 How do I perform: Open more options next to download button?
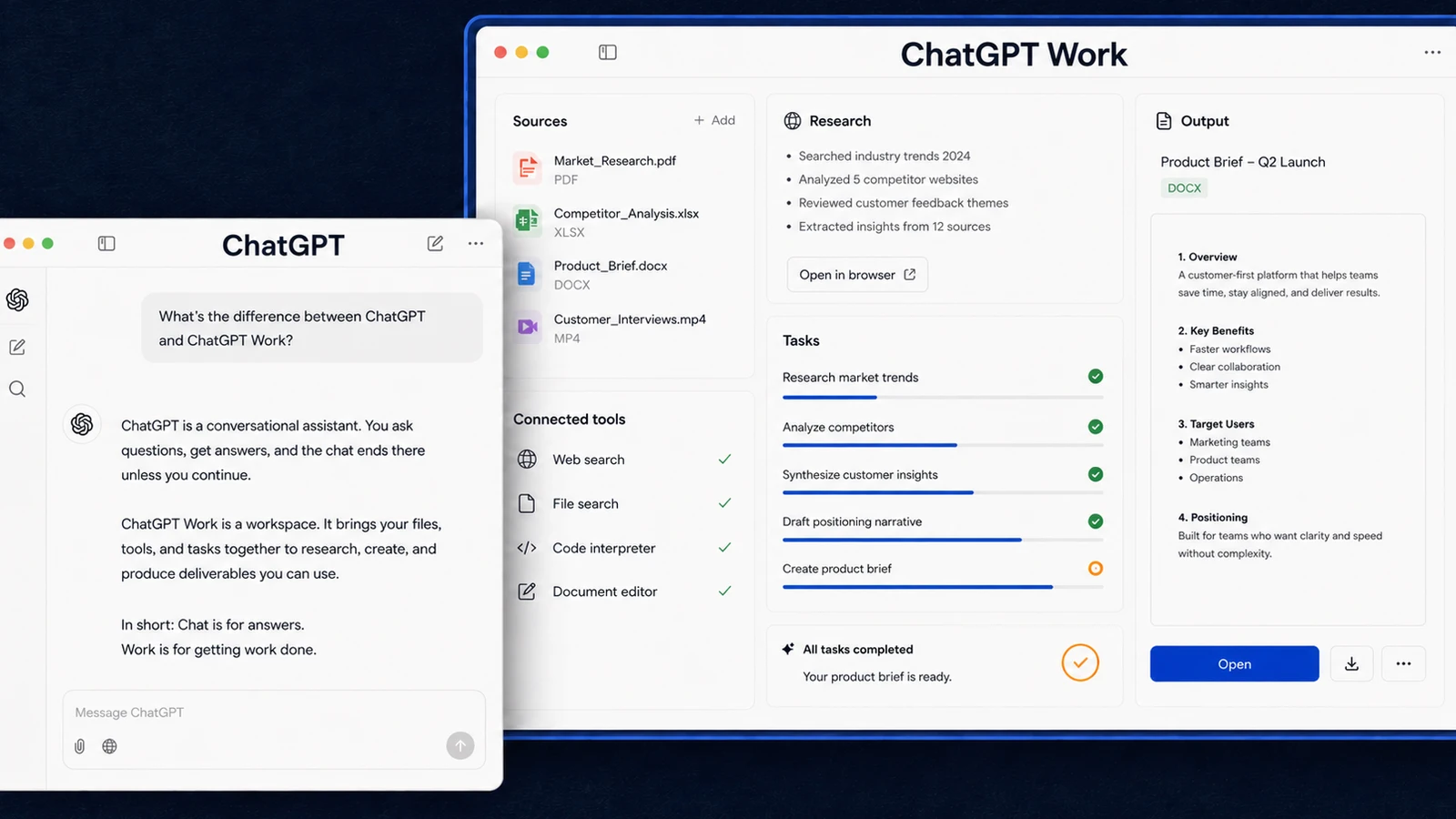[x=1404, y=664]
